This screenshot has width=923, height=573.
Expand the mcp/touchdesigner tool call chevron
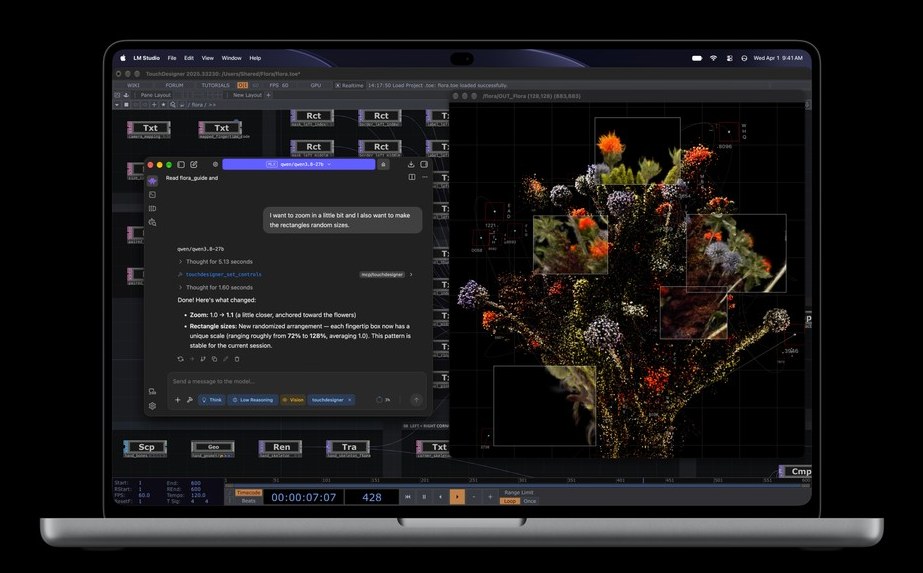[411, 274]
